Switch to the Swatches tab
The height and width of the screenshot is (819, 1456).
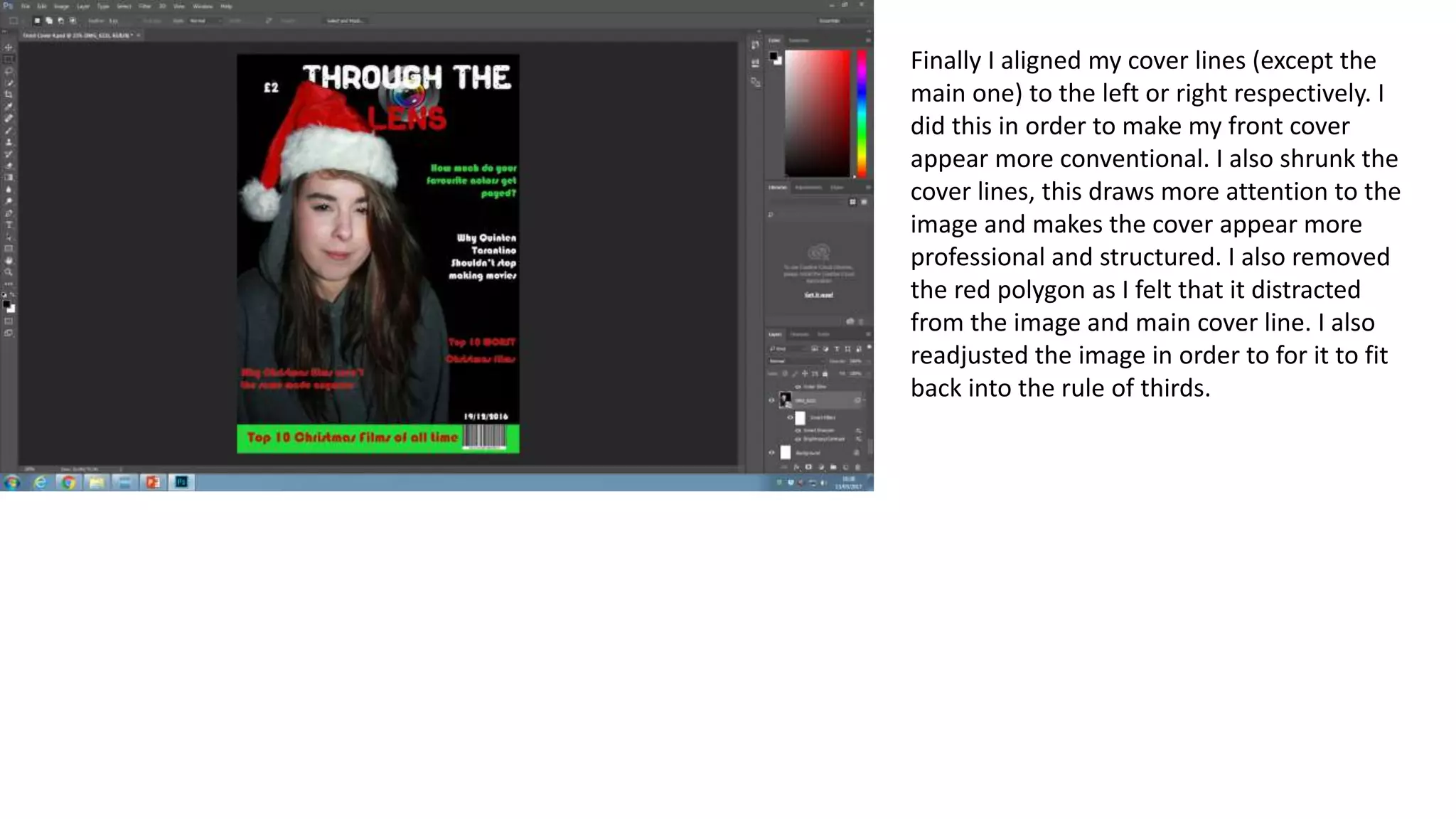tap(799, 41)
